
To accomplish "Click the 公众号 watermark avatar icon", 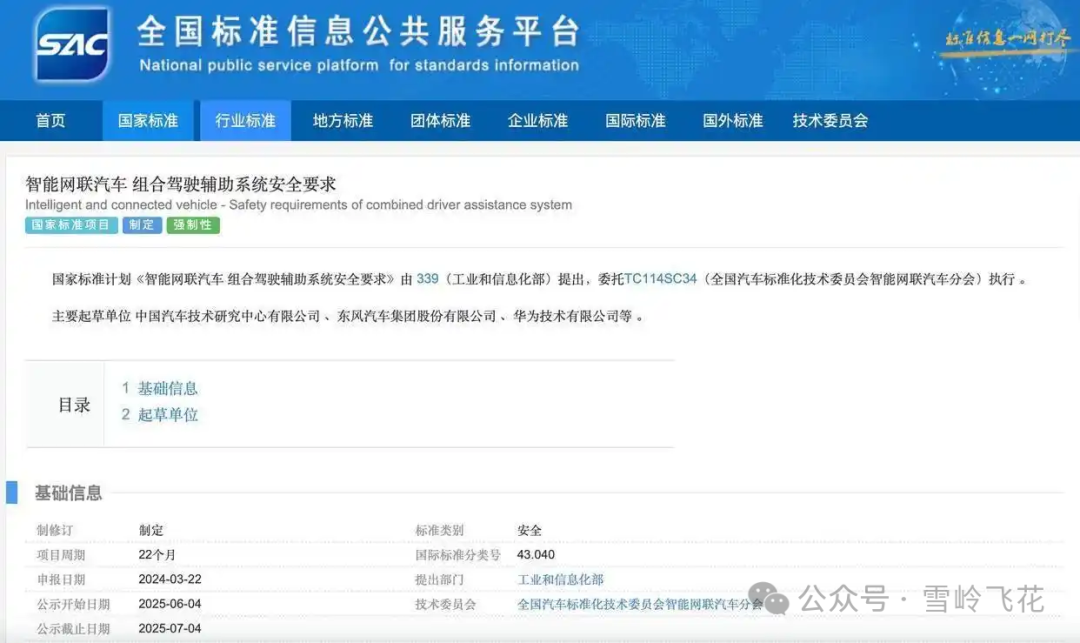I will click(x=769, y=598).
